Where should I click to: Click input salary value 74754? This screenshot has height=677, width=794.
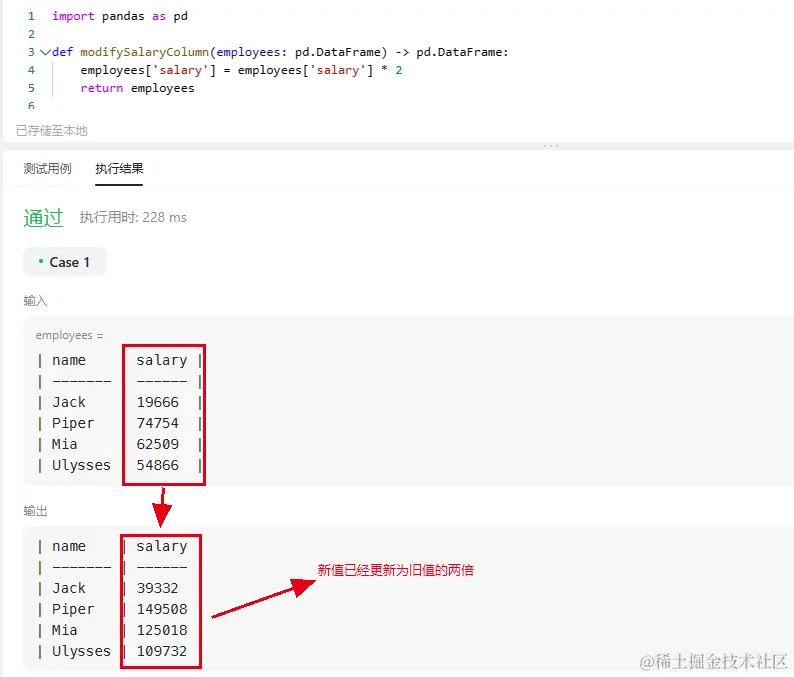(157, 423)
